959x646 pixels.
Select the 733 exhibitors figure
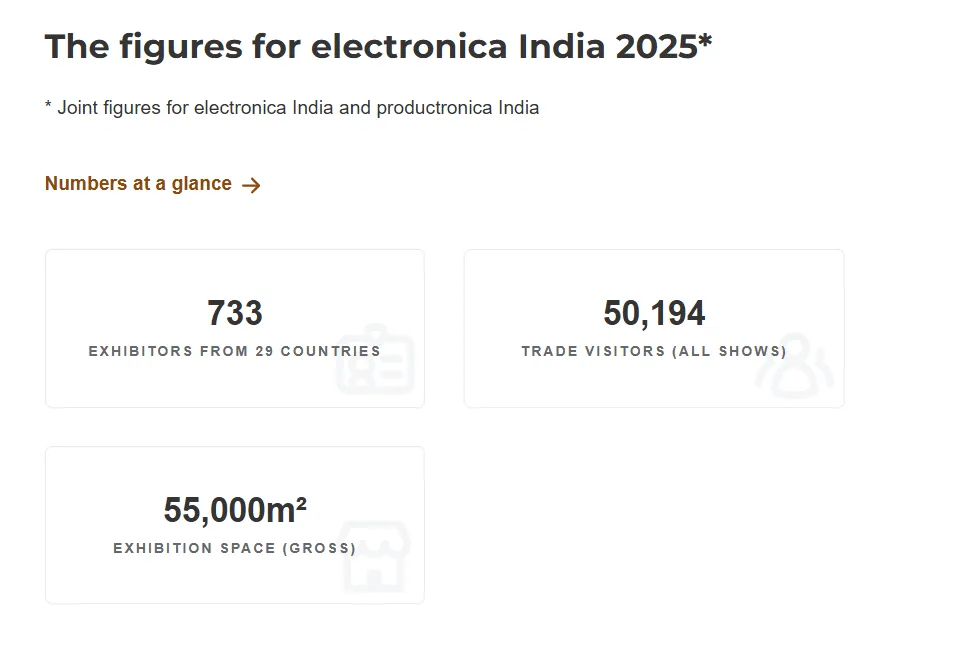tap(235, 313)
